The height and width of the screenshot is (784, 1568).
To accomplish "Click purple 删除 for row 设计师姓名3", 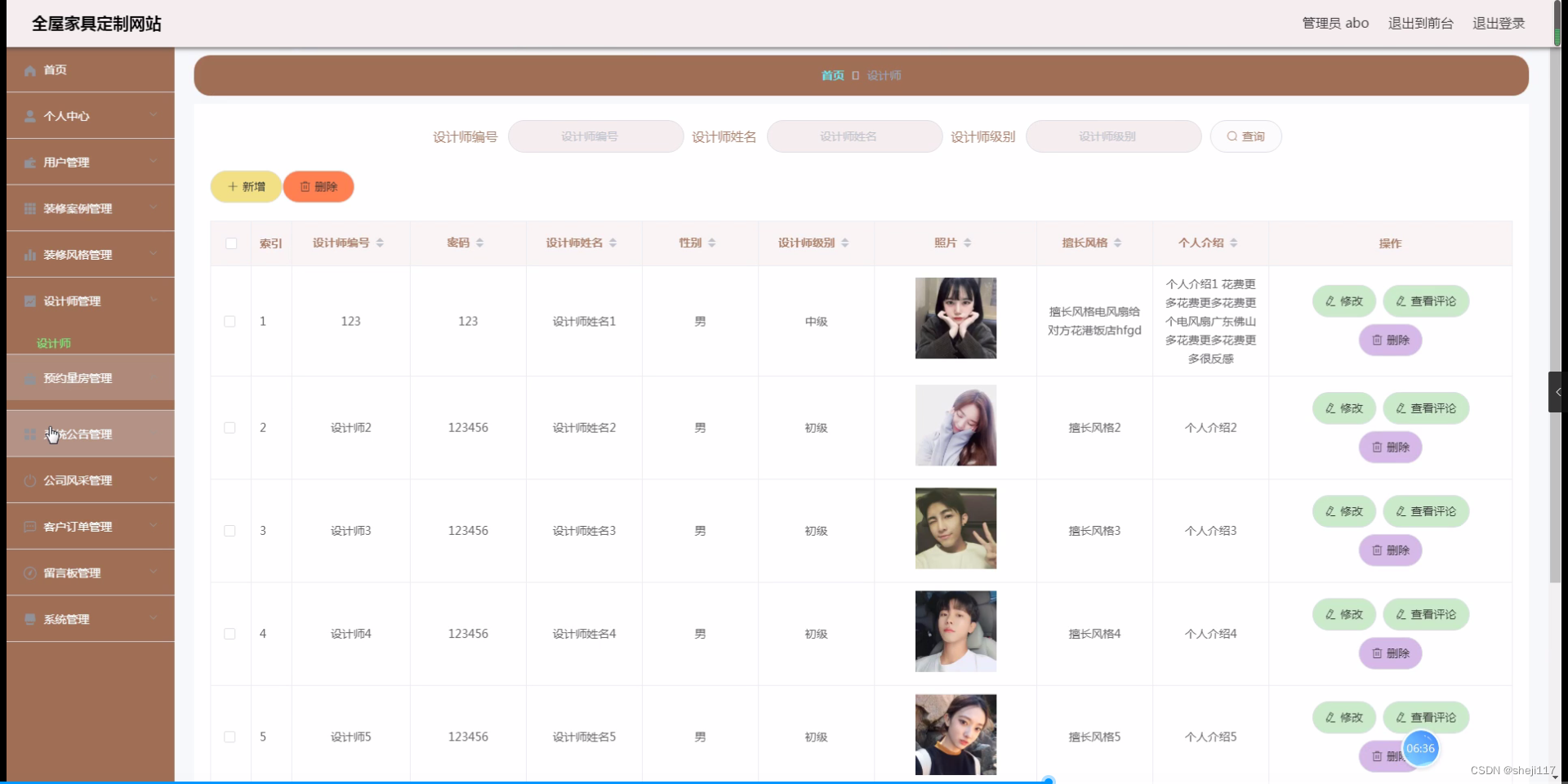I will (x=1390, y=550).
